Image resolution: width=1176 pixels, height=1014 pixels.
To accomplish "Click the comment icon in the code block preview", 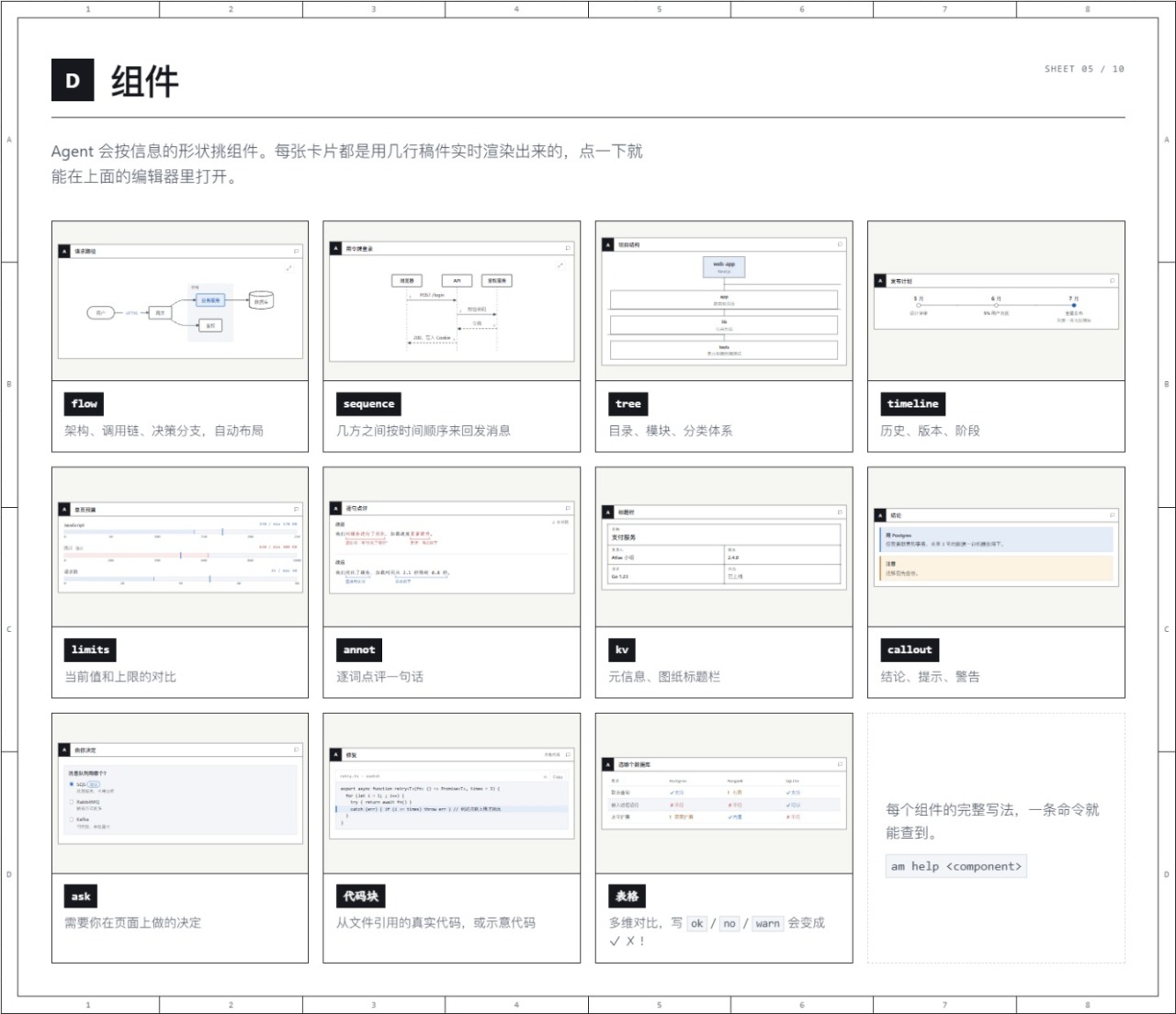I will pos(568,755).
